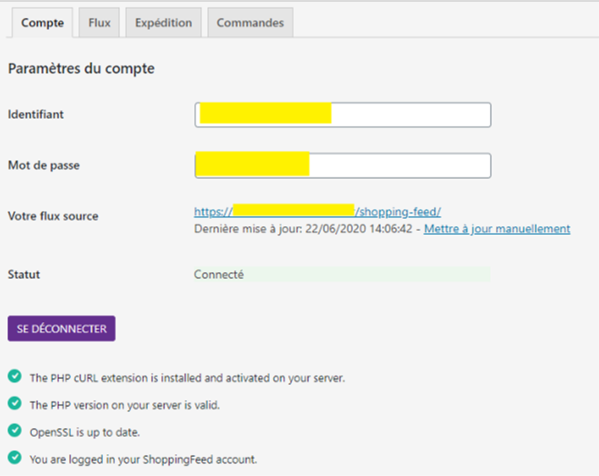Click the SE DÉCONNECTER button
The height and width of the screenshot is (476, 599).
(62, 329)
